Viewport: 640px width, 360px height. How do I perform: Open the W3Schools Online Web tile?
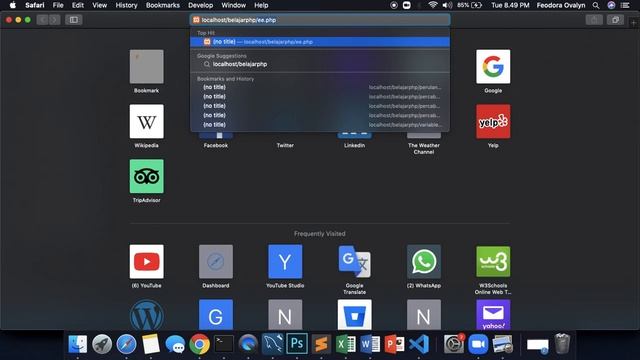pyautogui.click(x=493, y=262)
